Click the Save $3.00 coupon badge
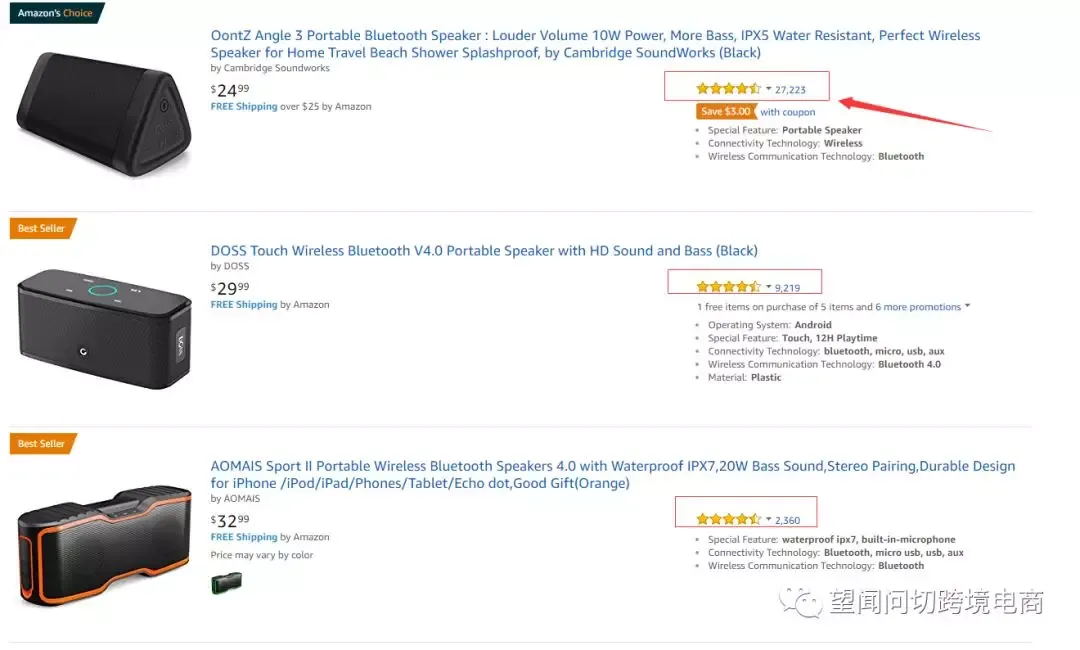The image size is (1080, 650). tap(726, 112)
